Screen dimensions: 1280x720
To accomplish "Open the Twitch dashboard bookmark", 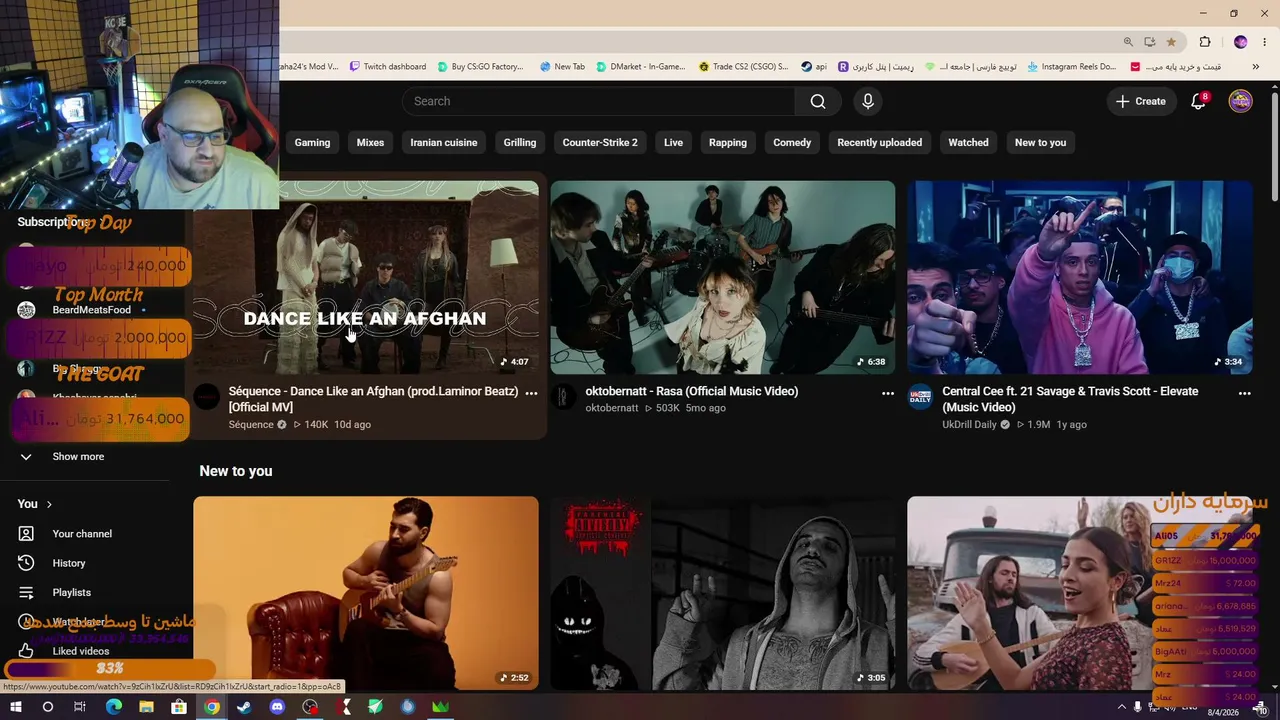I will pos(388,67).
